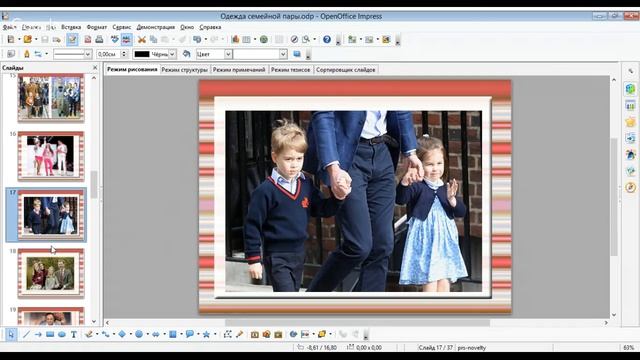Undo the last action
The width and height of the screenshot is (640, 360).
tap(197, 40)
